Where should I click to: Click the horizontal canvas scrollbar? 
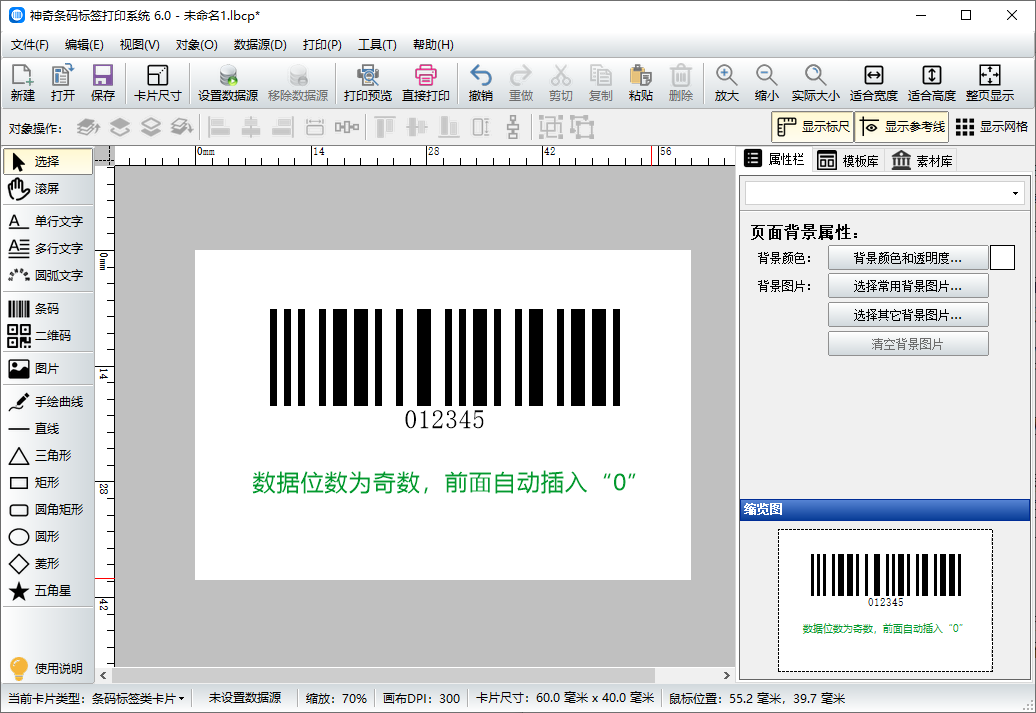(383, 675)
